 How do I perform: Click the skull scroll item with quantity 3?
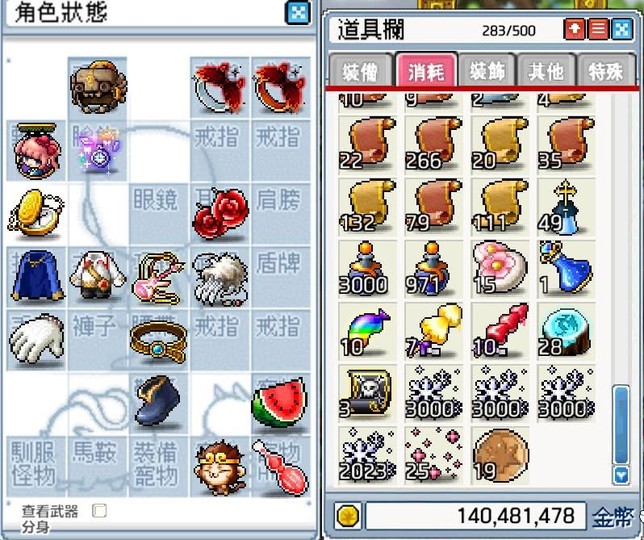(x=367, y=393)
